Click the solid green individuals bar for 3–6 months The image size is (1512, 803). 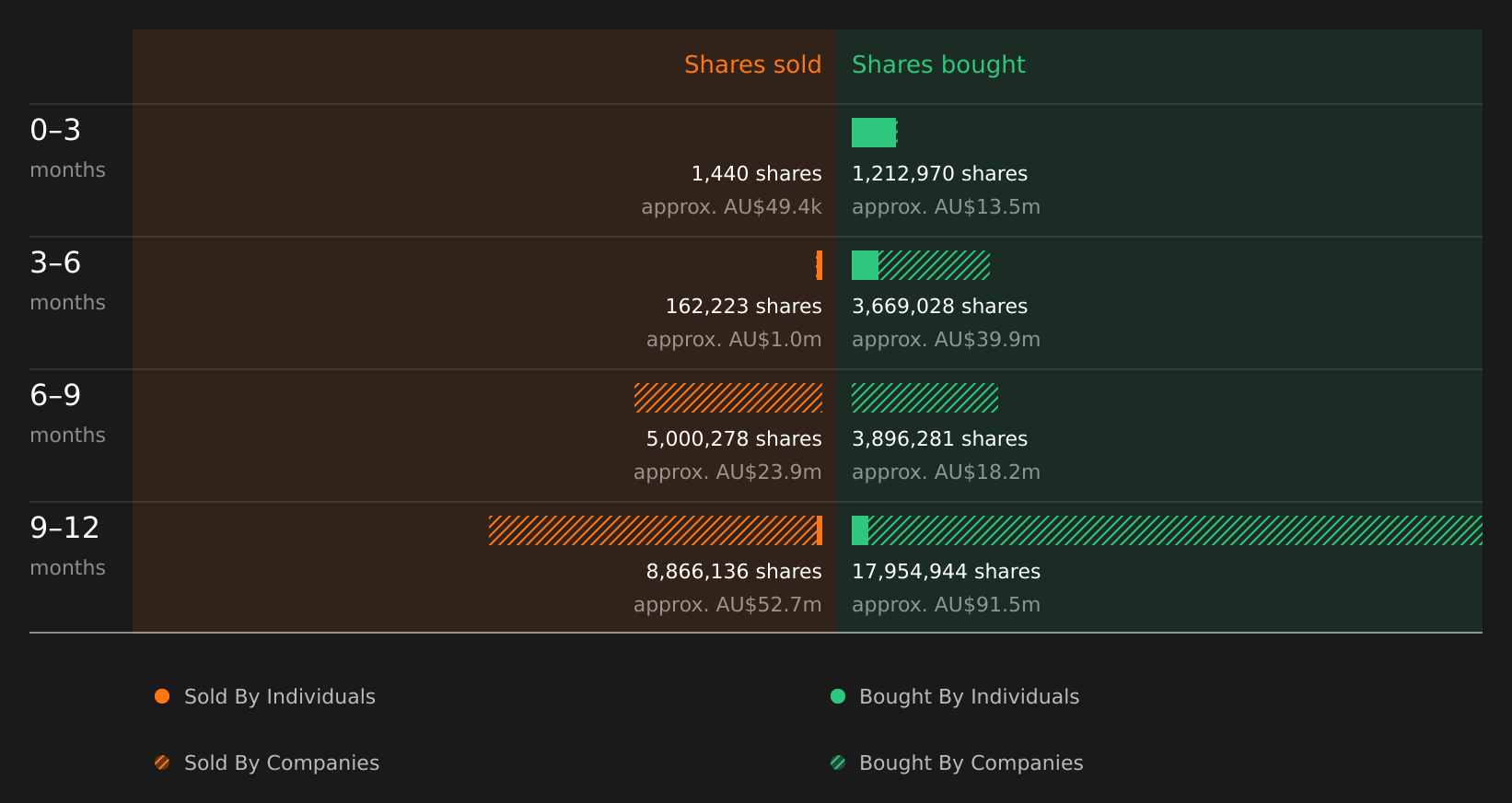tap(865, 265)
